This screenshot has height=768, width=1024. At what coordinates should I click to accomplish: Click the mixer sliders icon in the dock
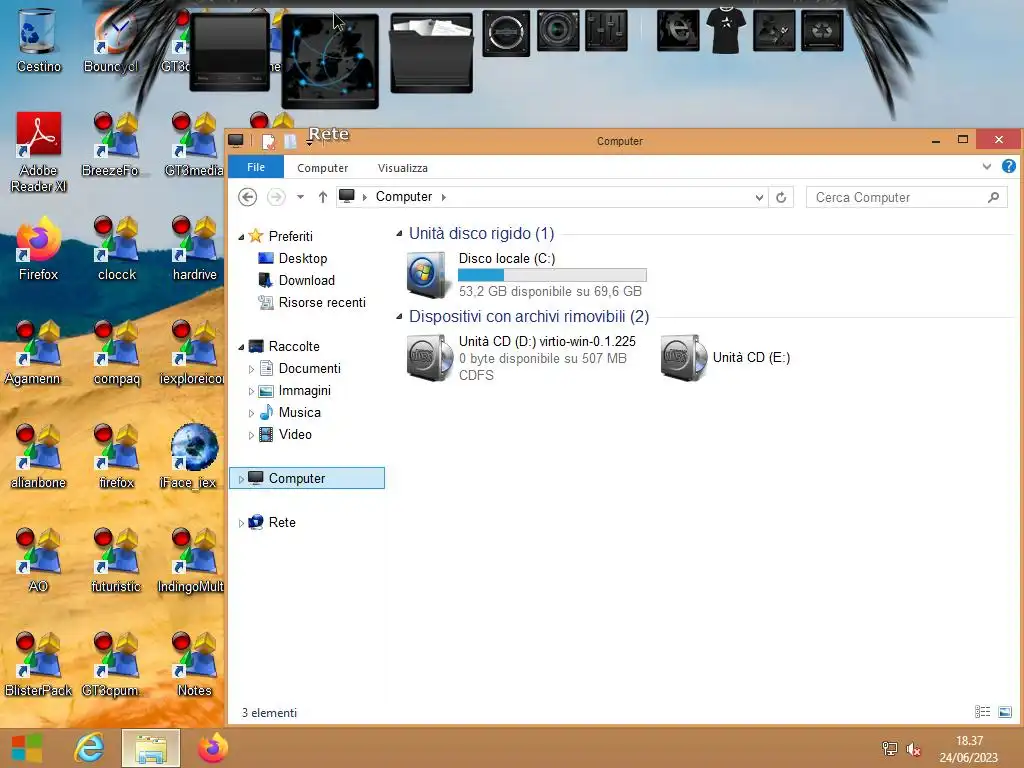[x=607, y=30]
